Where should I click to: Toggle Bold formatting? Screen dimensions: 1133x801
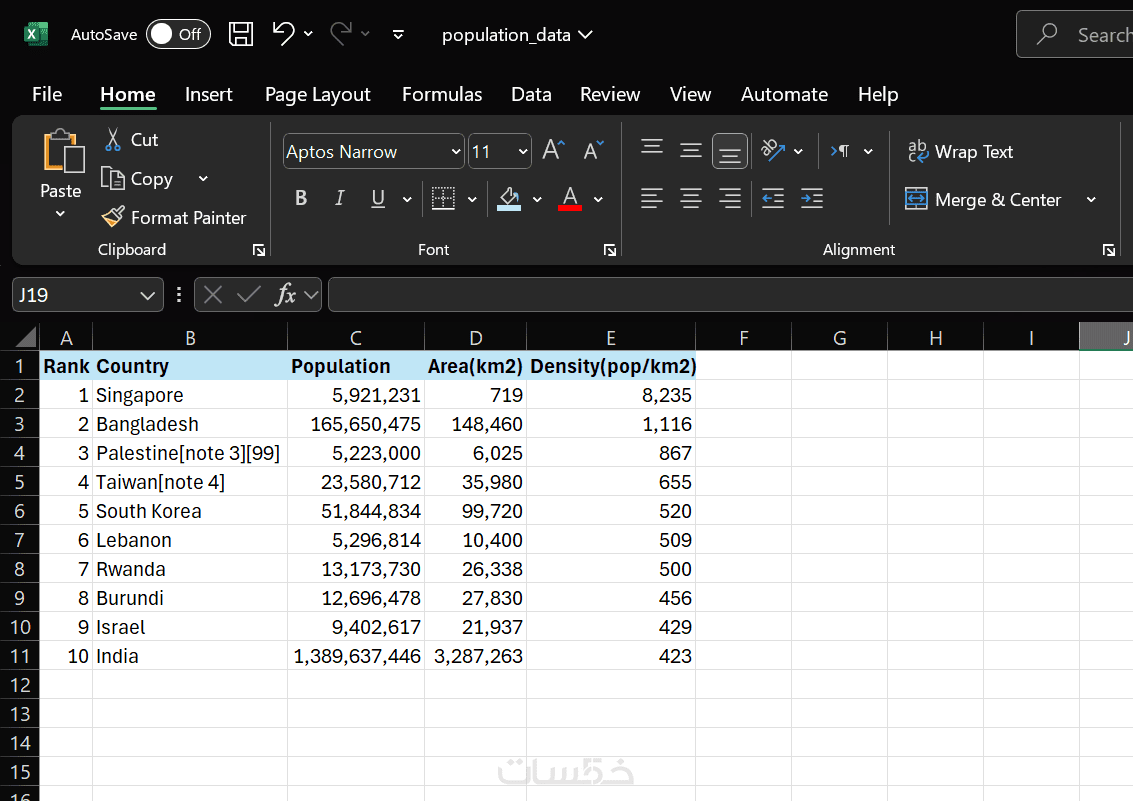(x=301, y=199)
